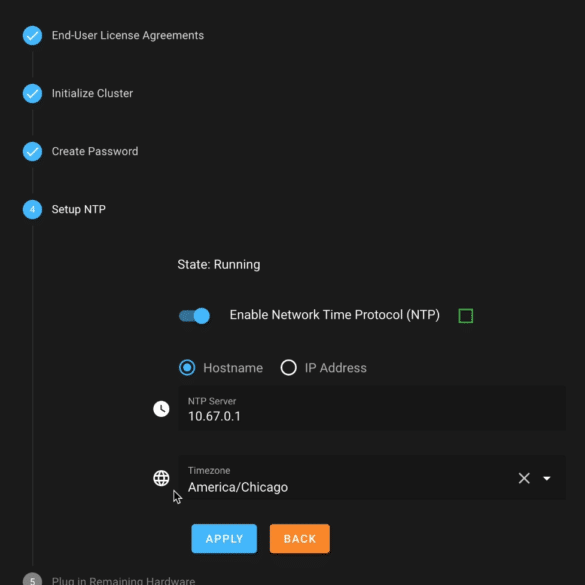This screenshot has width=585, height=585.
Task: Click the End-User License Agreements checkmark icon
Action: [32, 35]
